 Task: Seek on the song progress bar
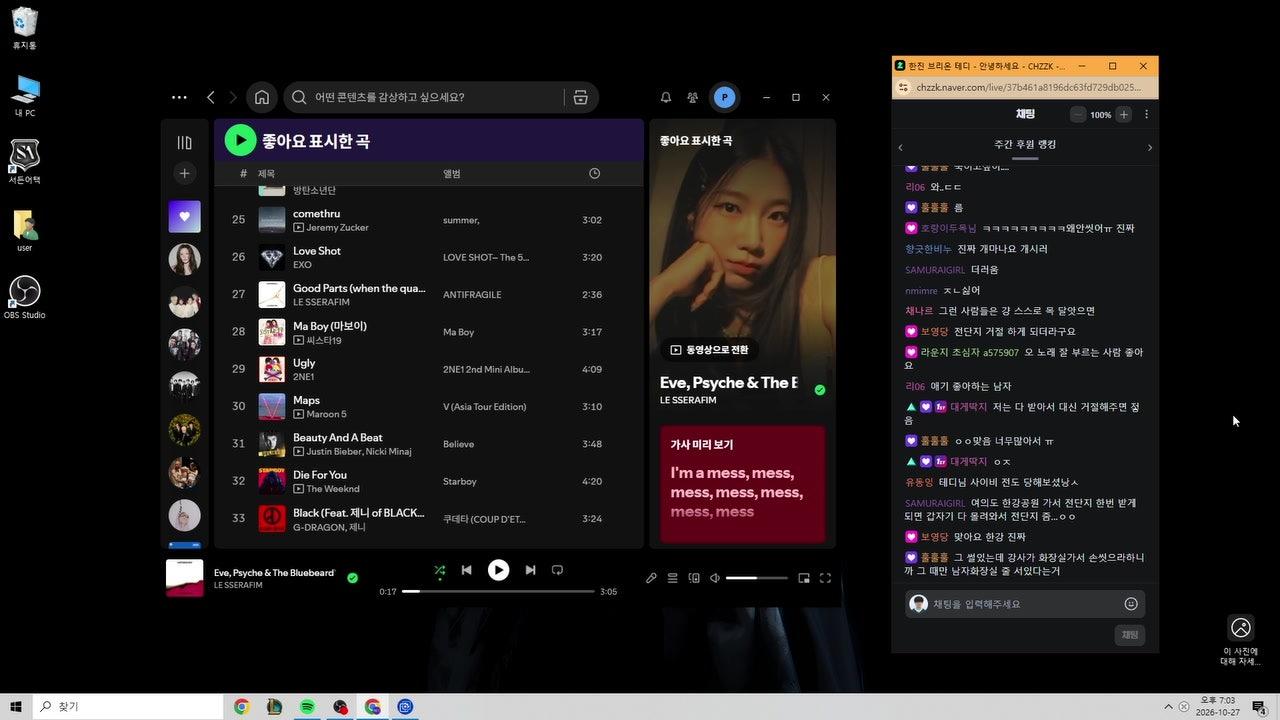click(x=497, y=591)
